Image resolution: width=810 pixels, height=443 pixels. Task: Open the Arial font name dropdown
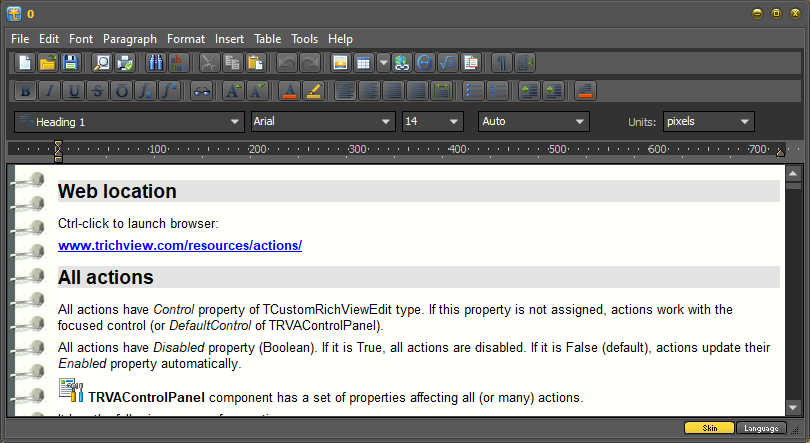pyautogui.click(x=386, y=122)
